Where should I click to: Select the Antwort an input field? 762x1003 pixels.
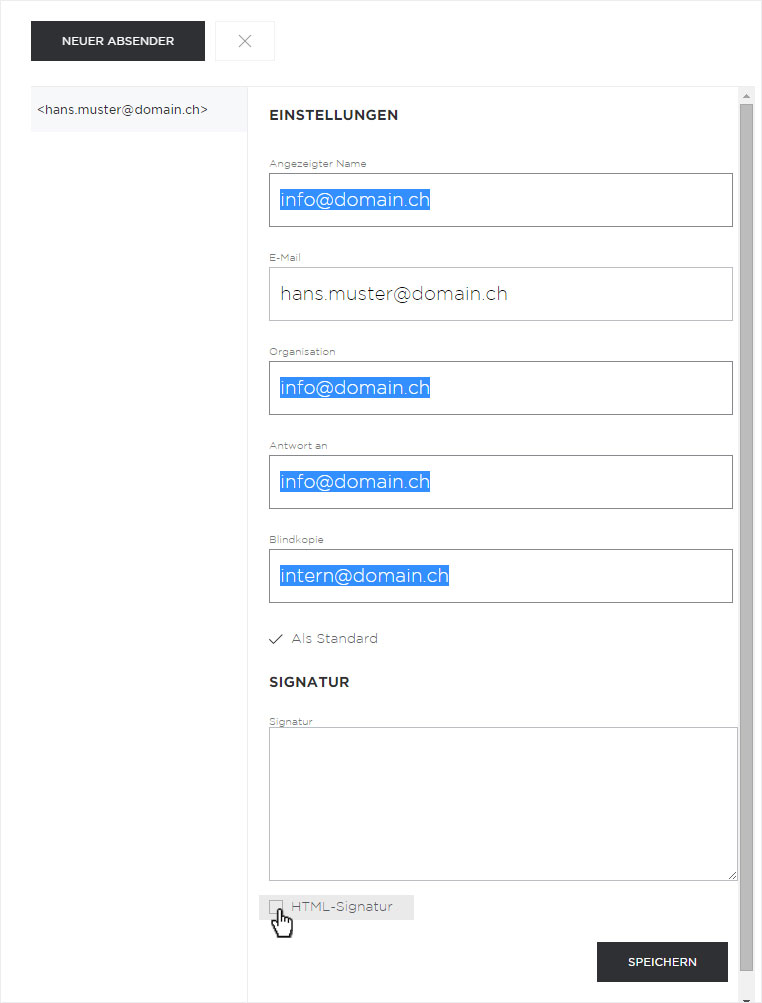[500, 482]
